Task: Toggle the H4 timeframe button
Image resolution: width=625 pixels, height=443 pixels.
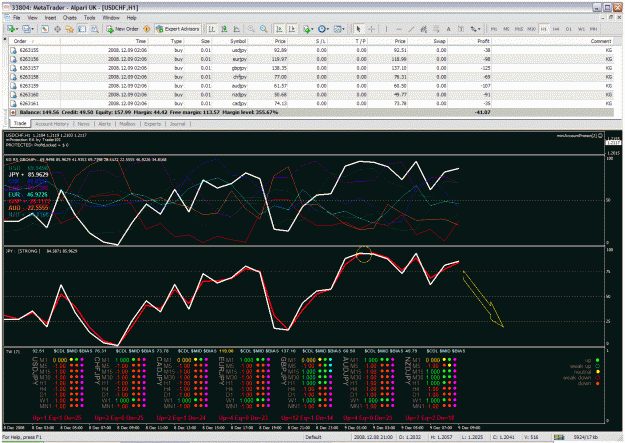Action: coord(556,29)
